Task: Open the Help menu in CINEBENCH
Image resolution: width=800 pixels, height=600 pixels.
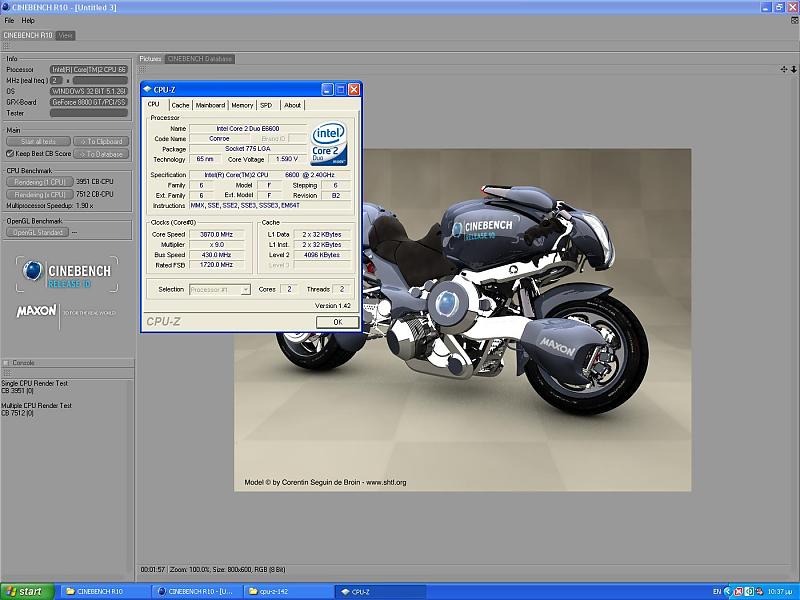Action: [28, 20]
